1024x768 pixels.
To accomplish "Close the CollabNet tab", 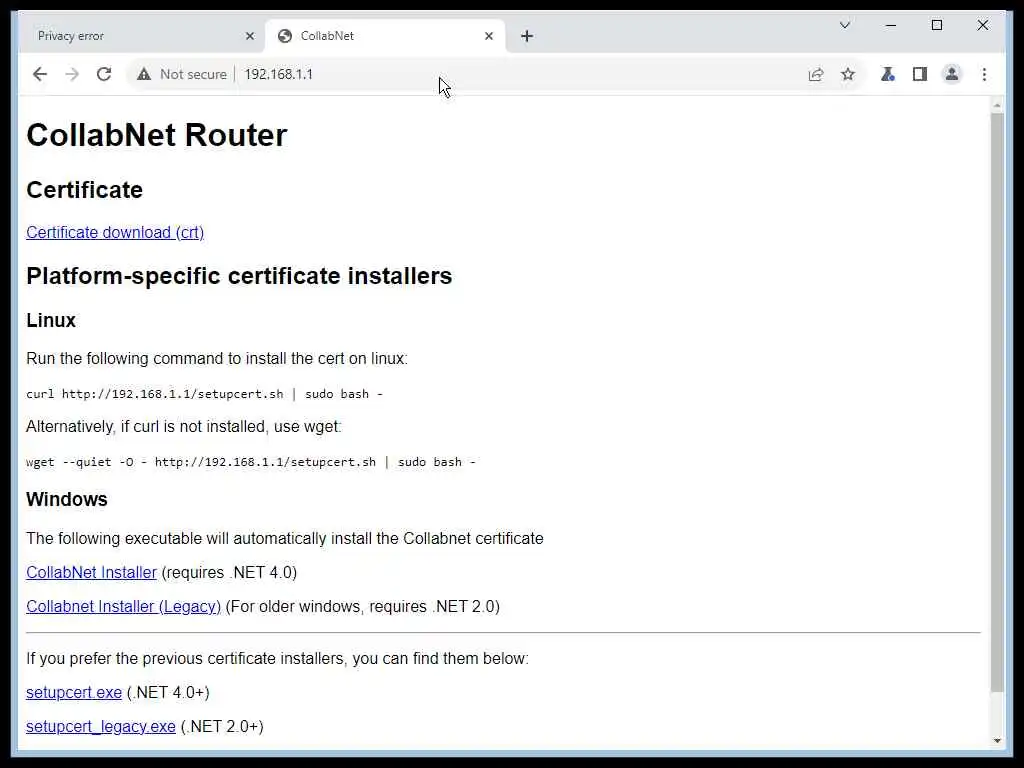I will (488, 36).
